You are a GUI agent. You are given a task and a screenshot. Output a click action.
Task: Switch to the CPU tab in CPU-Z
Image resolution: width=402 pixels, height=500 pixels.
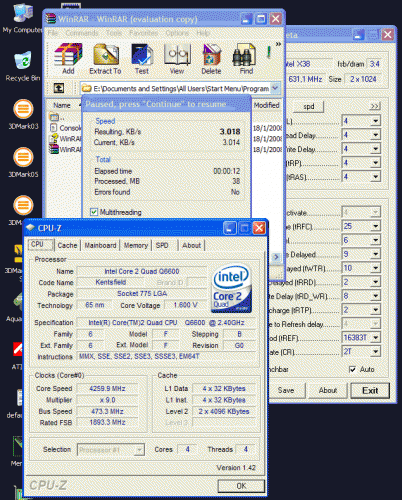pos(40,245)
